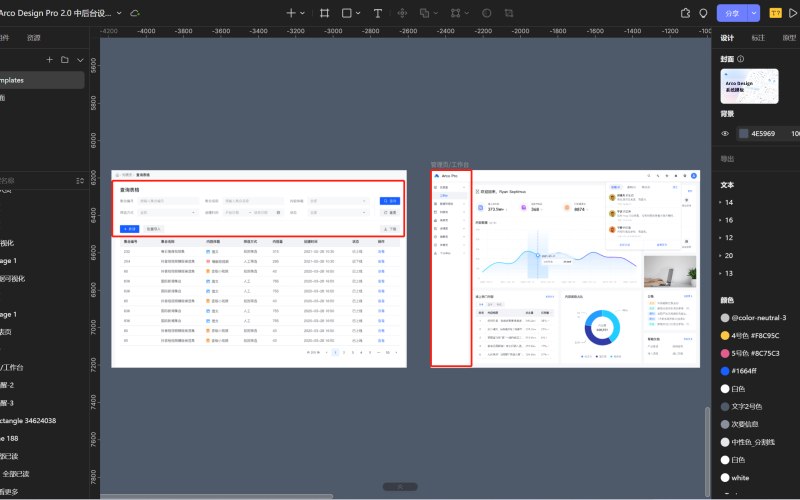The image size is (800, 500).
Task: Select the @color-neutral-3 color style
Action: pyautogui.click(x=753, y=318)
